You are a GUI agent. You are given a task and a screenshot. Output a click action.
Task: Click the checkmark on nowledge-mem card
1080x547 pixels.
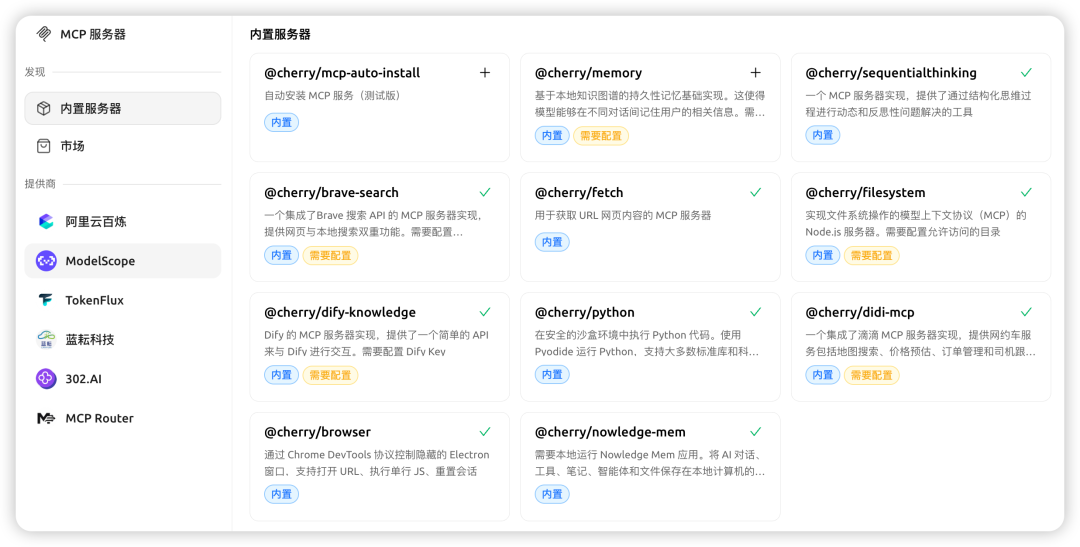click(756, 432)
